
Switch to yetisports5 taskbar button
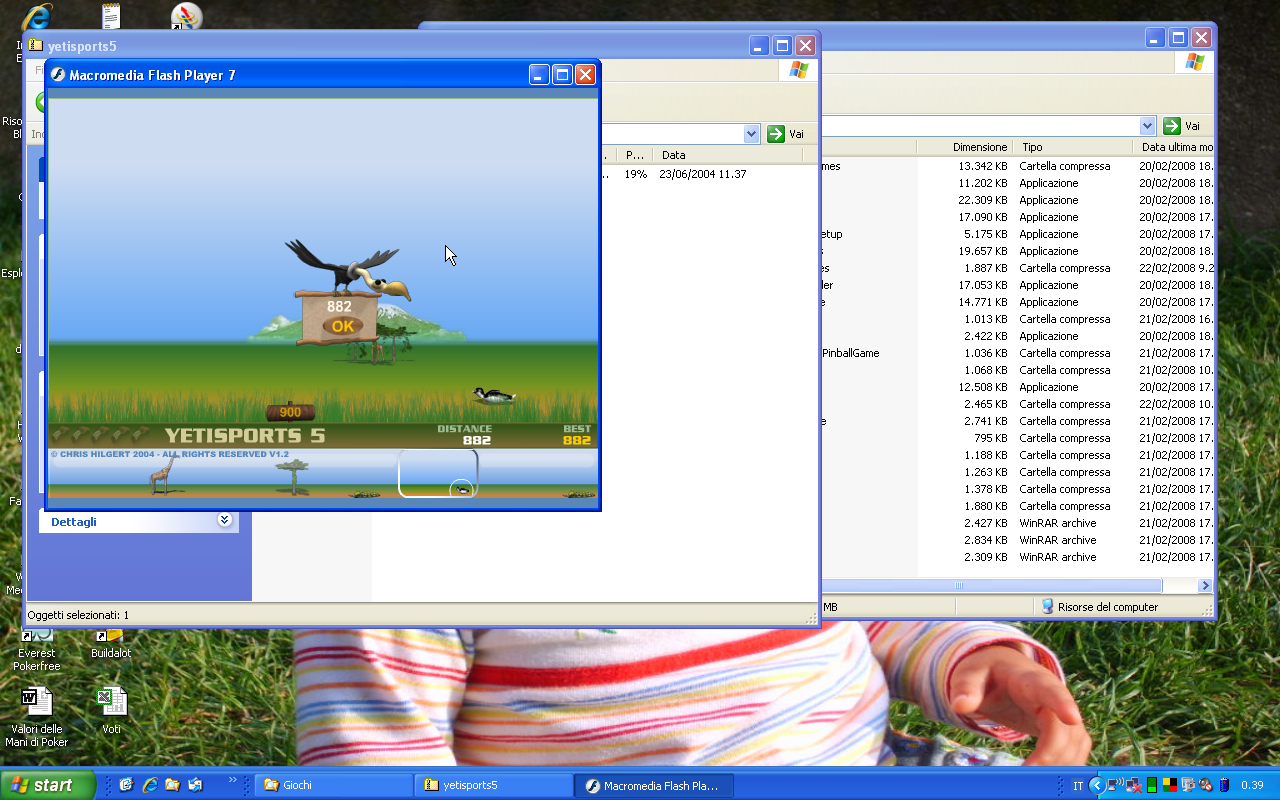(x=494, y=785)
